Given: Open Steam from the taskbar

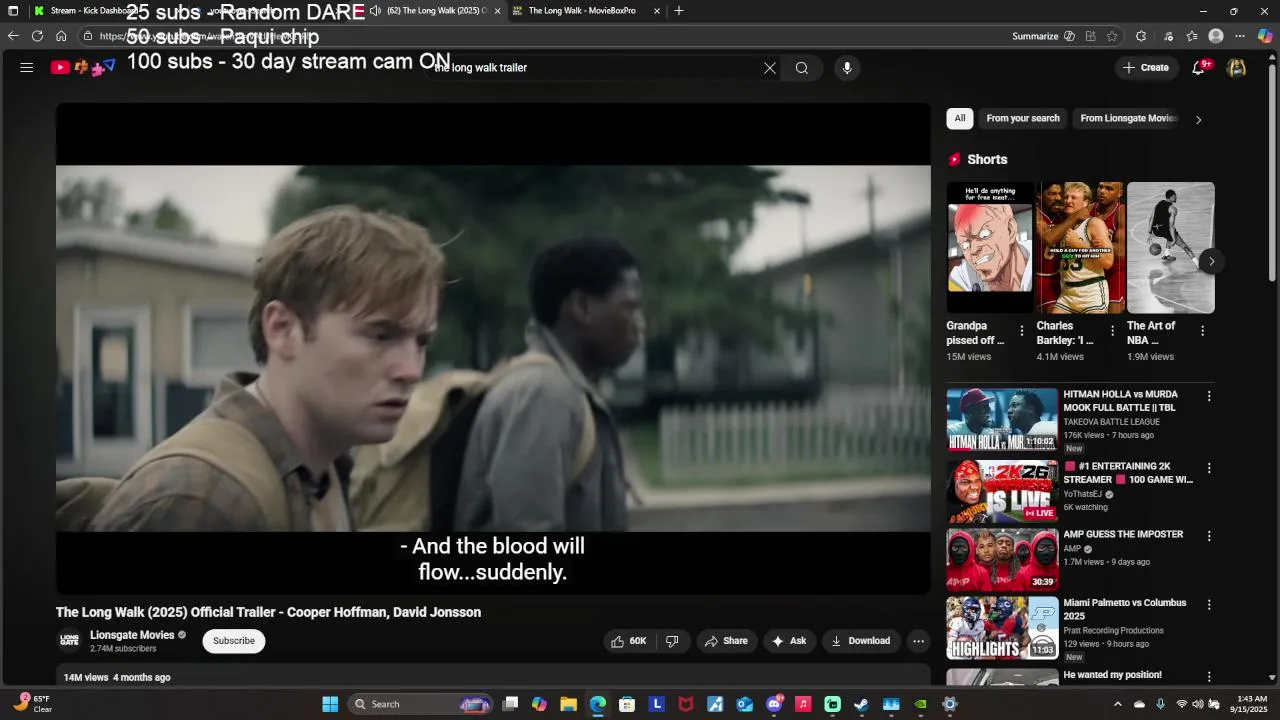Looking at the screenshot, I should click(x=861, y=704).
